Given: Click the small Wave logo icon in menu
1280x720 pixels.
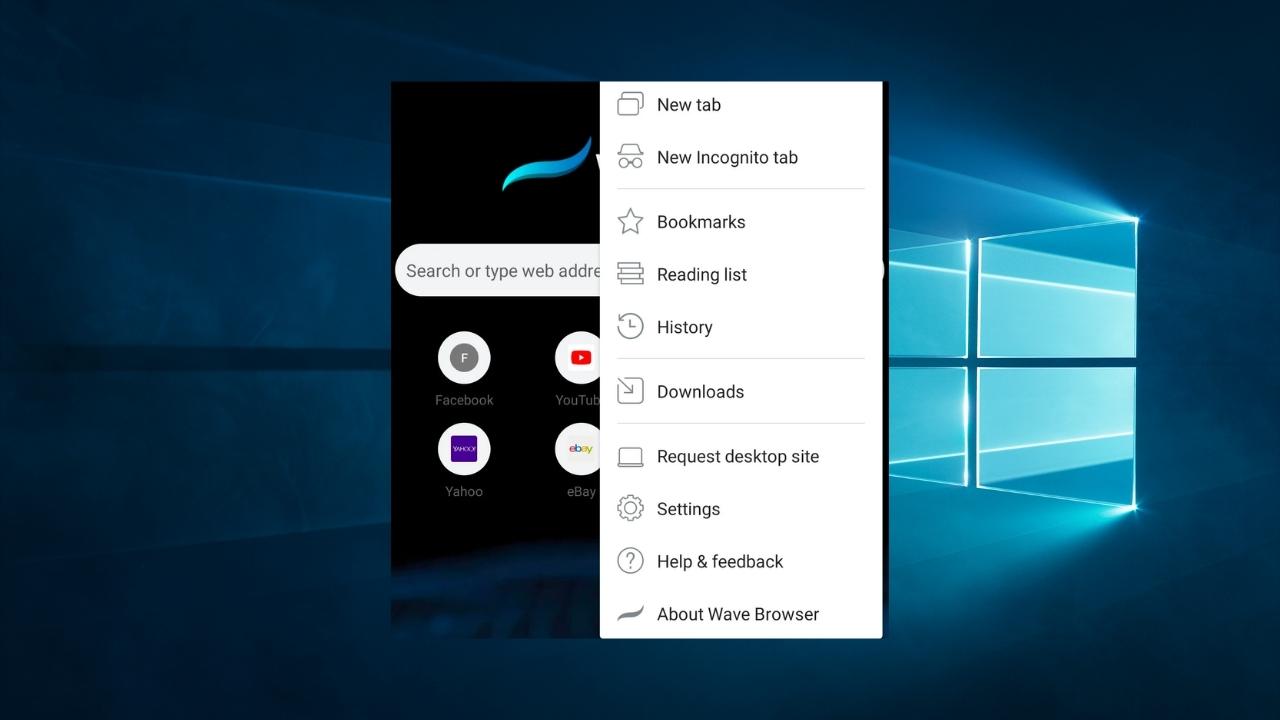Looking at the screenshot, I should click(630, 614).
